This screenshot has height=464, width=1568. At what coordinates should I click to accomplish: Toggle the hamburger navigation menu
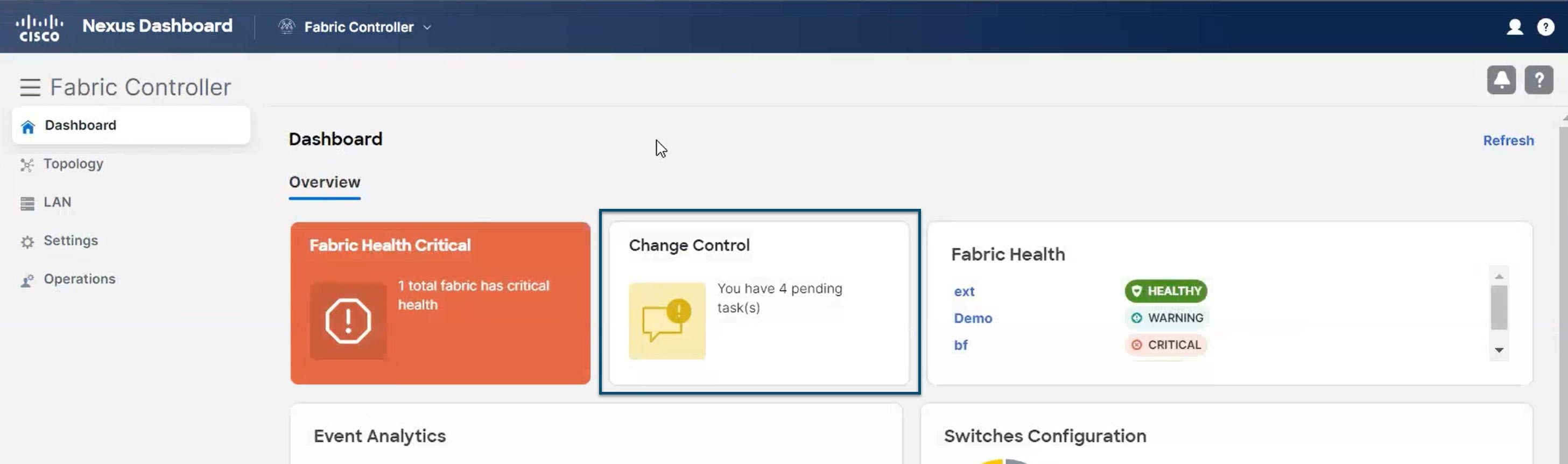click(30, 88)
